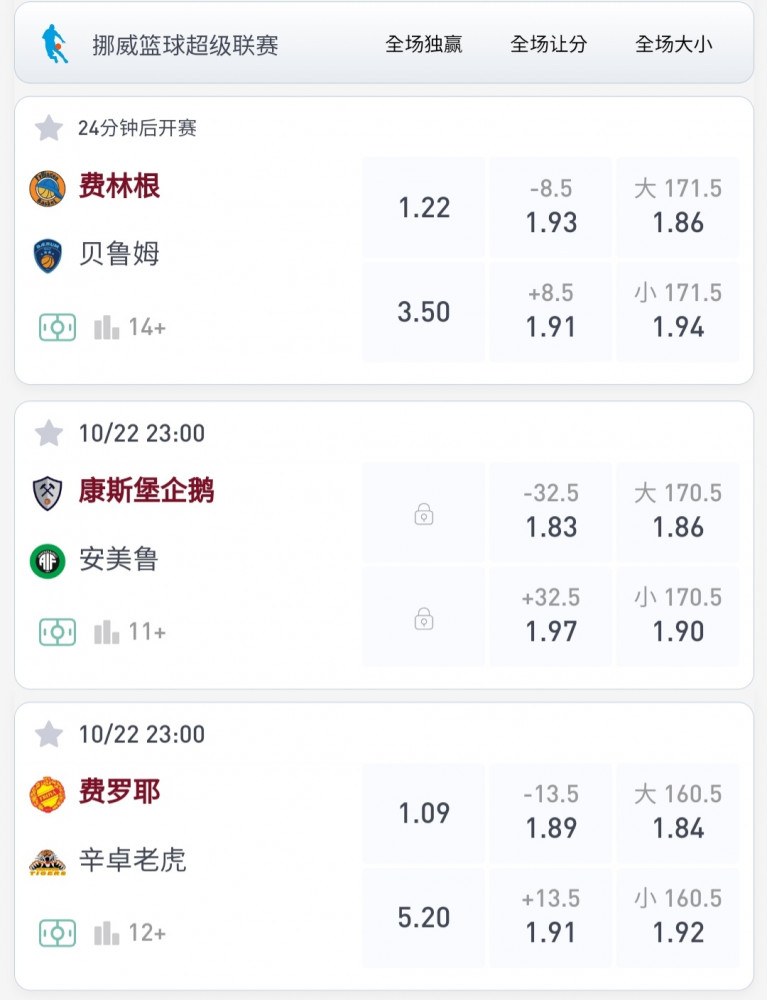
Task: Favorite the 费林根 vs 贝鲁姆 match star
Action: click(48, 128)
